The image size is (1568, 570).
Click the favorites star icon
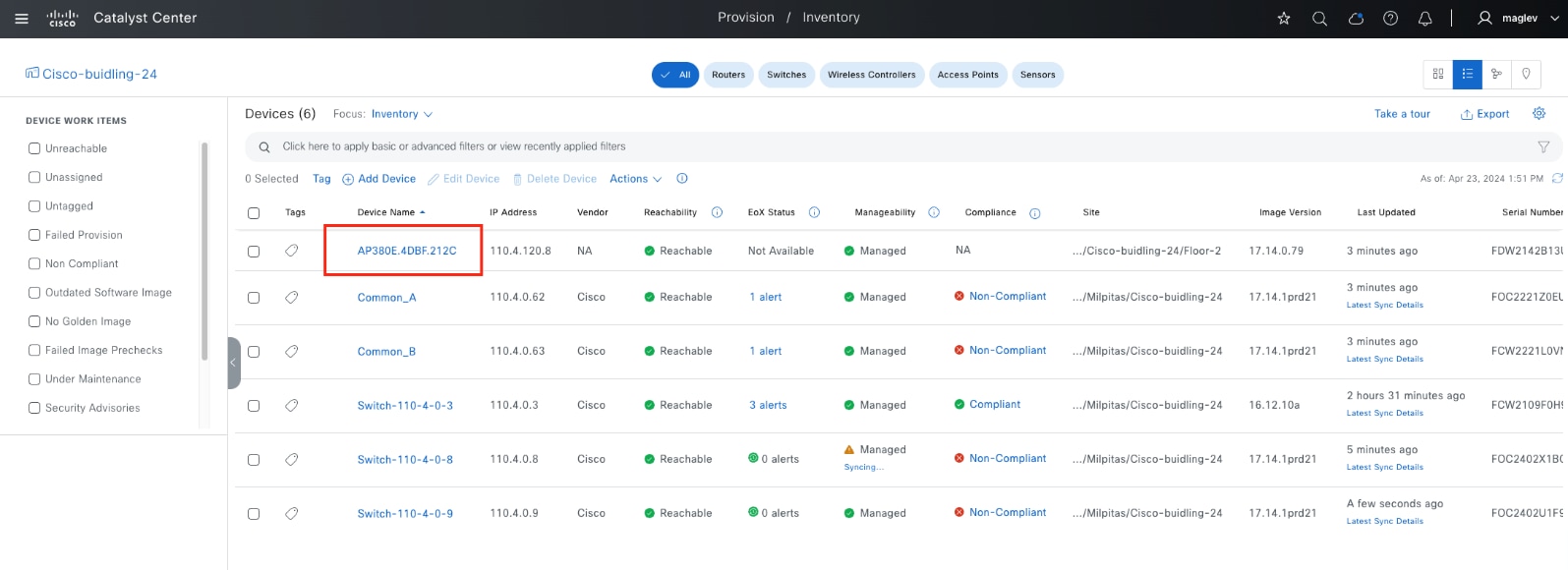tap(1283, 19)
